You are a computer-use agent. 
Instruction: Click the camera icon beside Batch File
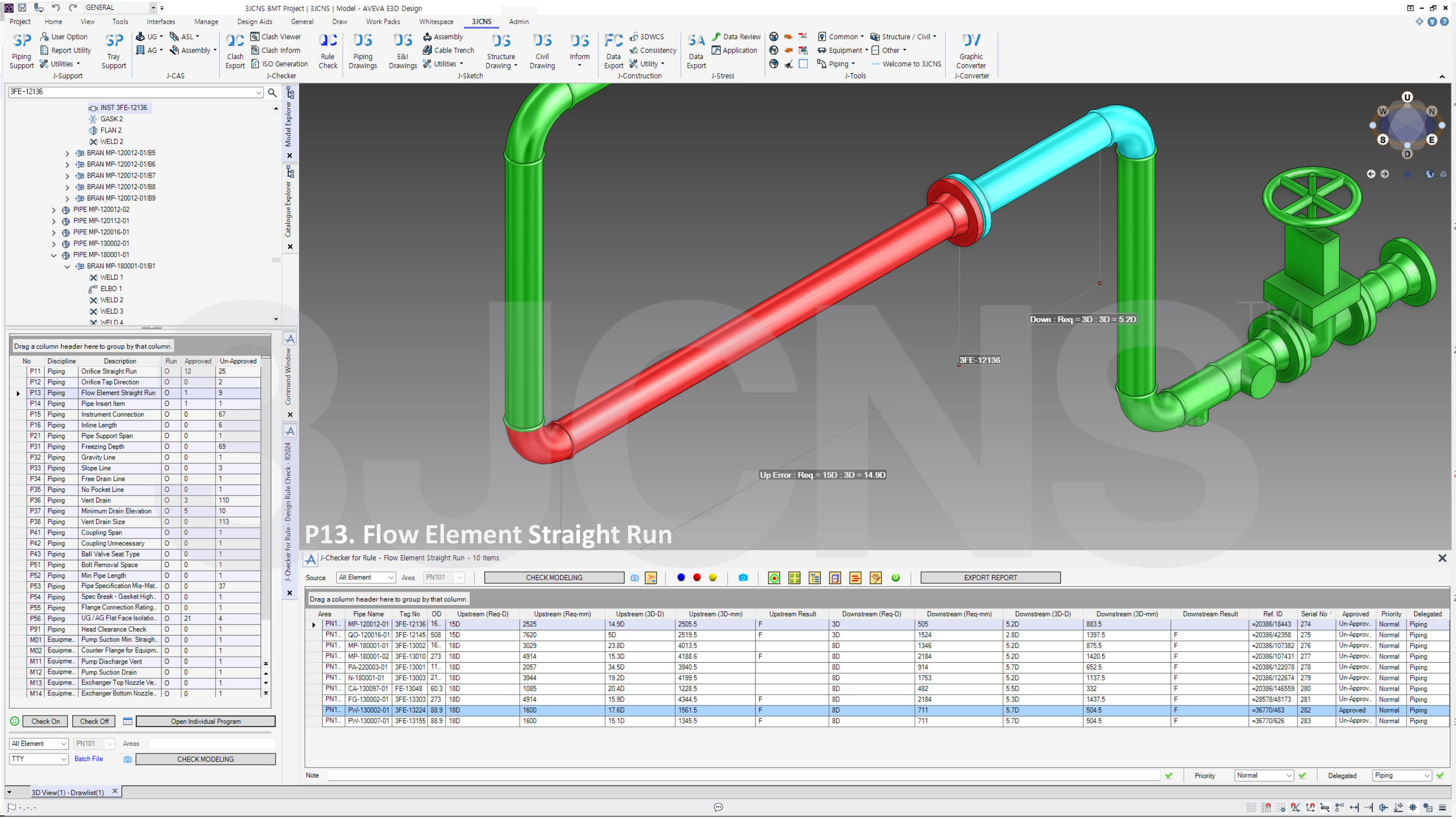click(128, 760)
